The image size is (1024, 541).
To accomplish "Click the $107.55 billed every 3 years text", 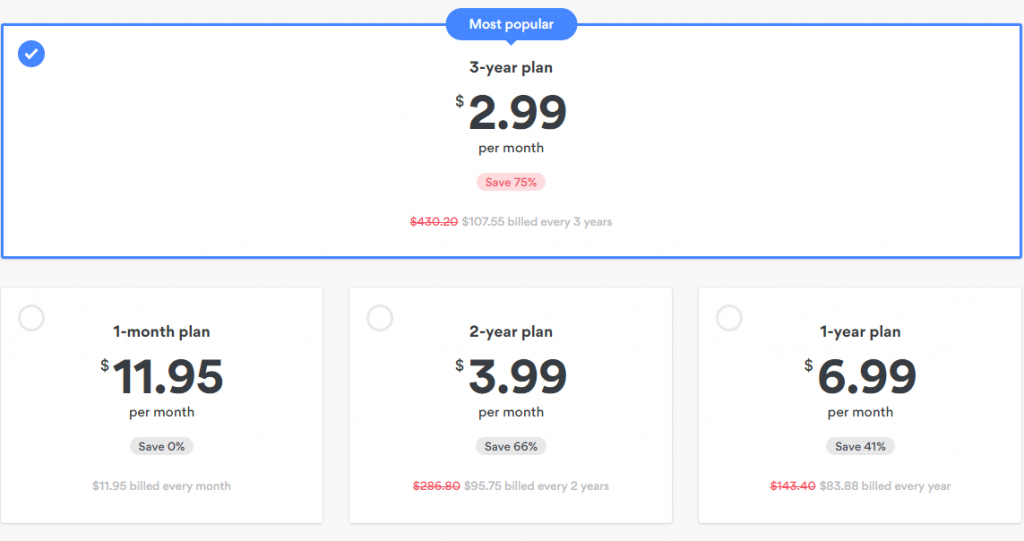I will pos(537,222).
